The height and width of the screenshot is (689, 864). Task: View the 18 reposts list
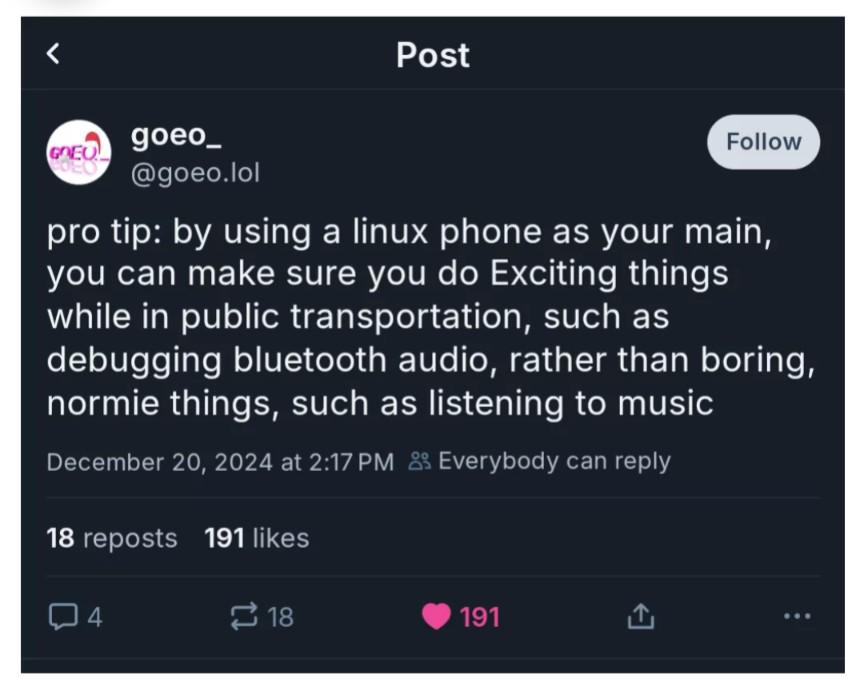pyautogui.click(x=111, y=538)
